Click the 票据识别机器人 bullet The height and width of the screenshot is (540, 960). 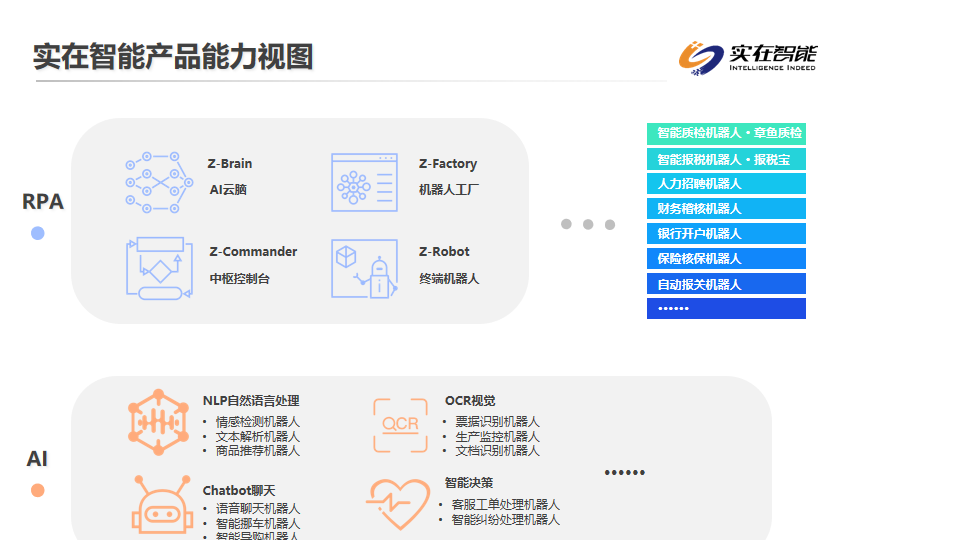(497, 422)
